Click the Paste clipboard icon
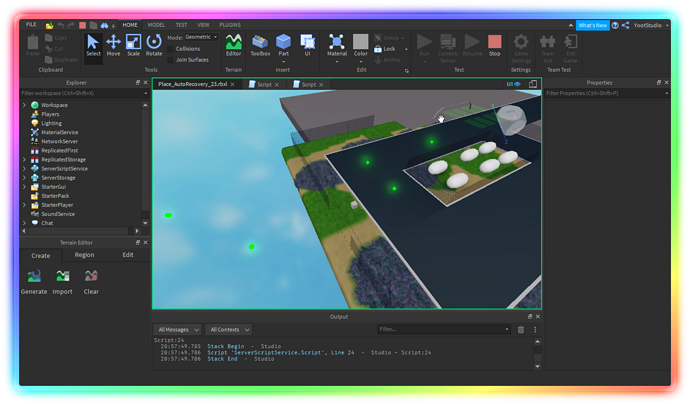This screenshot has width=690, height=404. click(x=33, y=45)
